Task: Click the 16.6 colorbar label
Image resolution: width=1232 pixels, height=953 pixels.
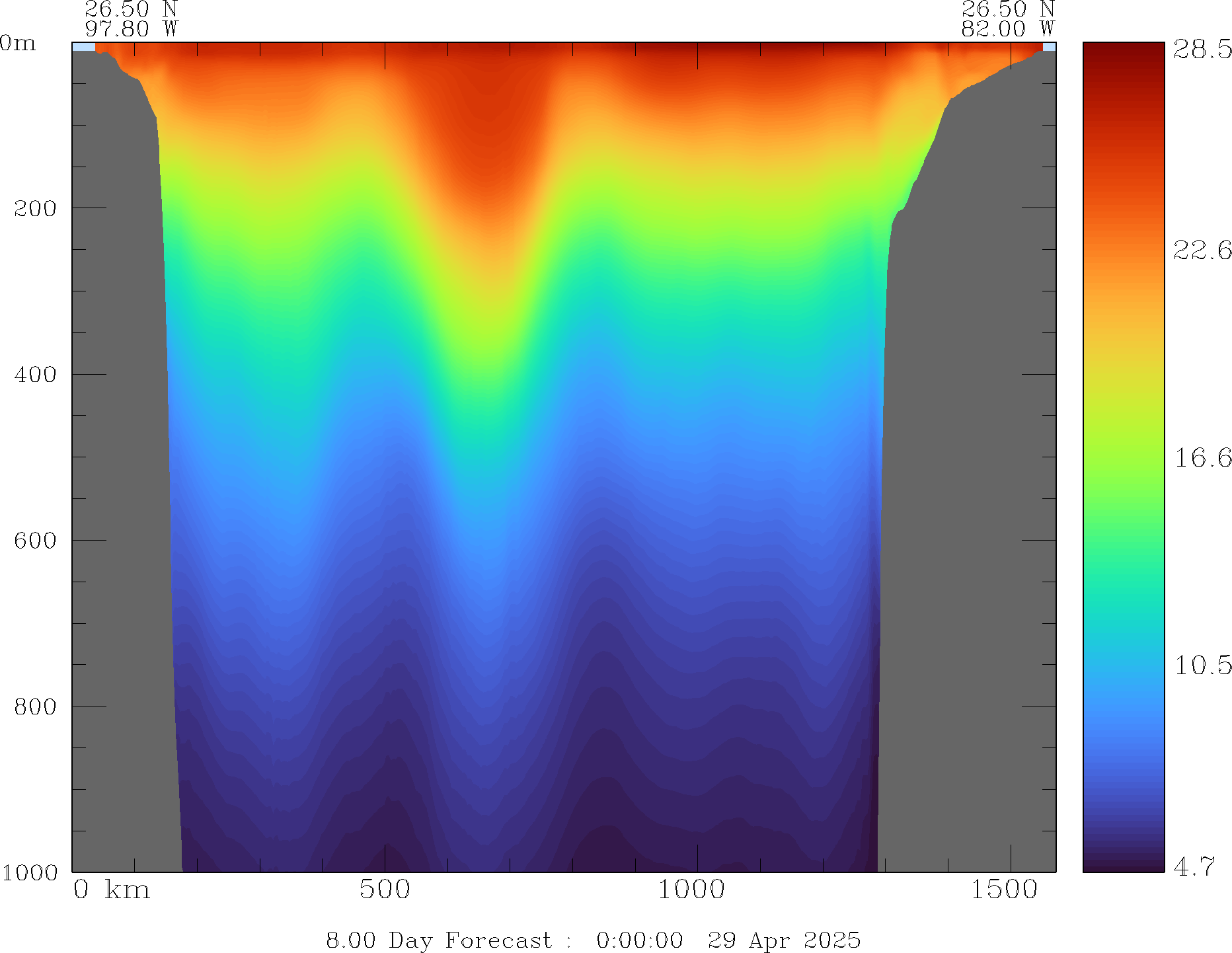Action: tap(1202, 457)
